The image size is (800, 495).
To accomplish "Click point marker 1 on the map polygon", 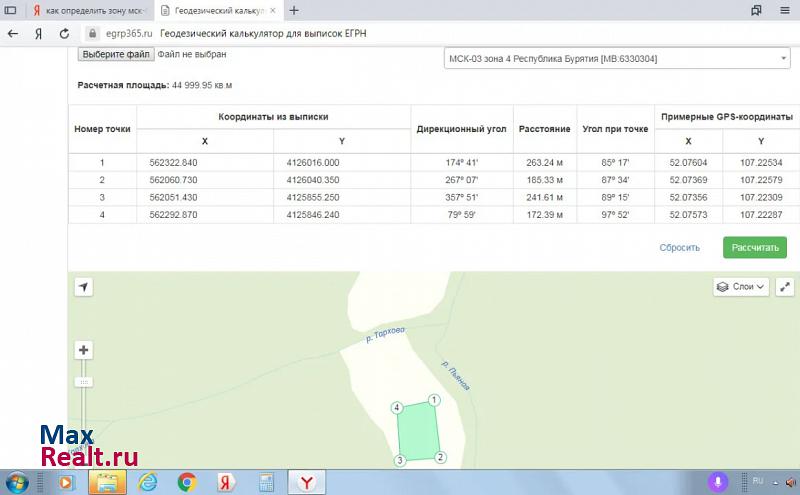I will pyautogui.click(x=434, y=400).
